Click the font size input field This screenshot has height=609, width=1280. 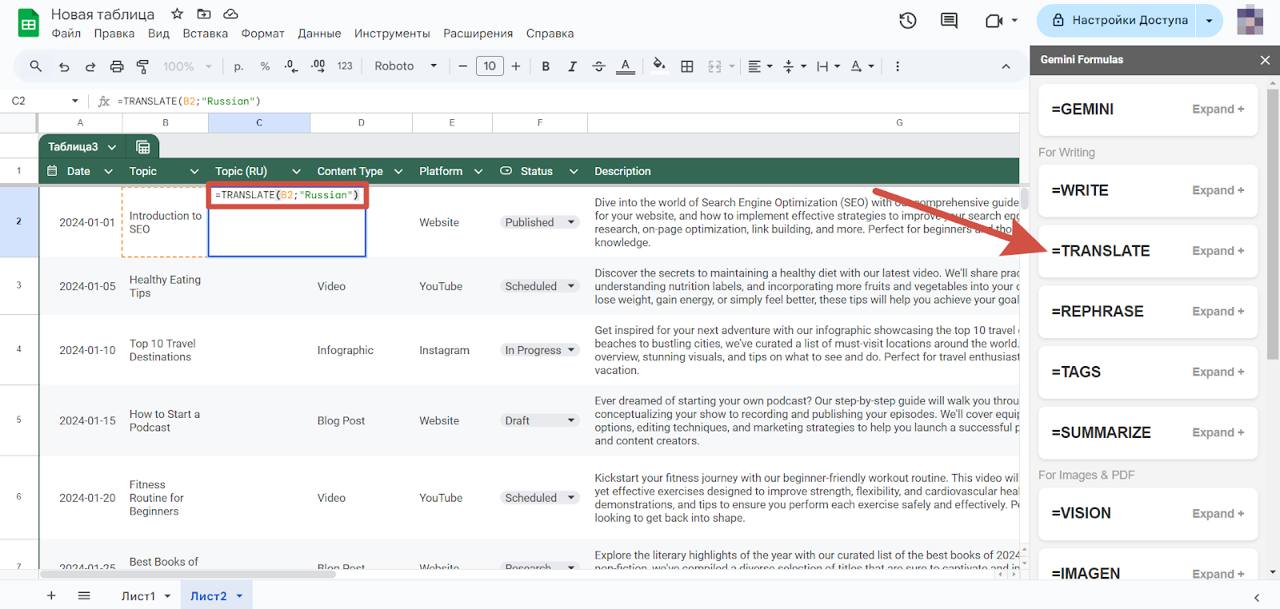[489, 67]
